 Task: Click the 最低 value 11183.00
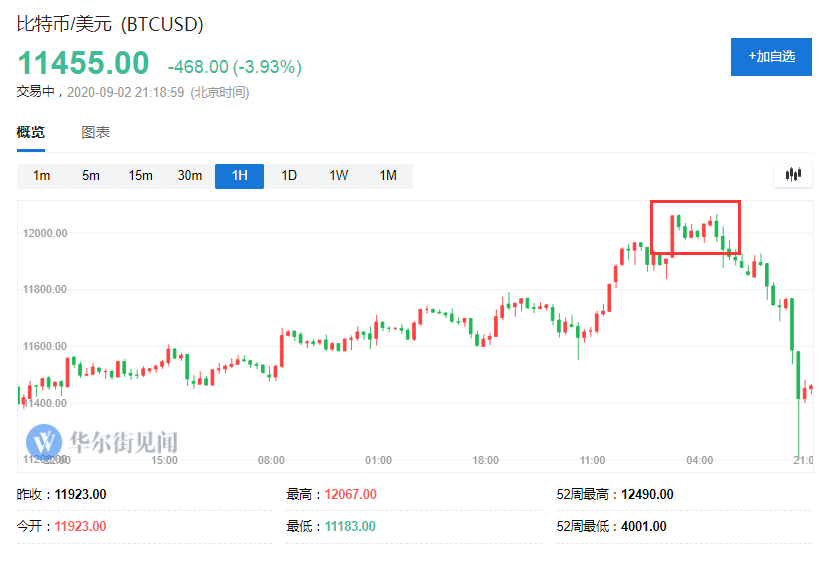click(x=350, y=526)
